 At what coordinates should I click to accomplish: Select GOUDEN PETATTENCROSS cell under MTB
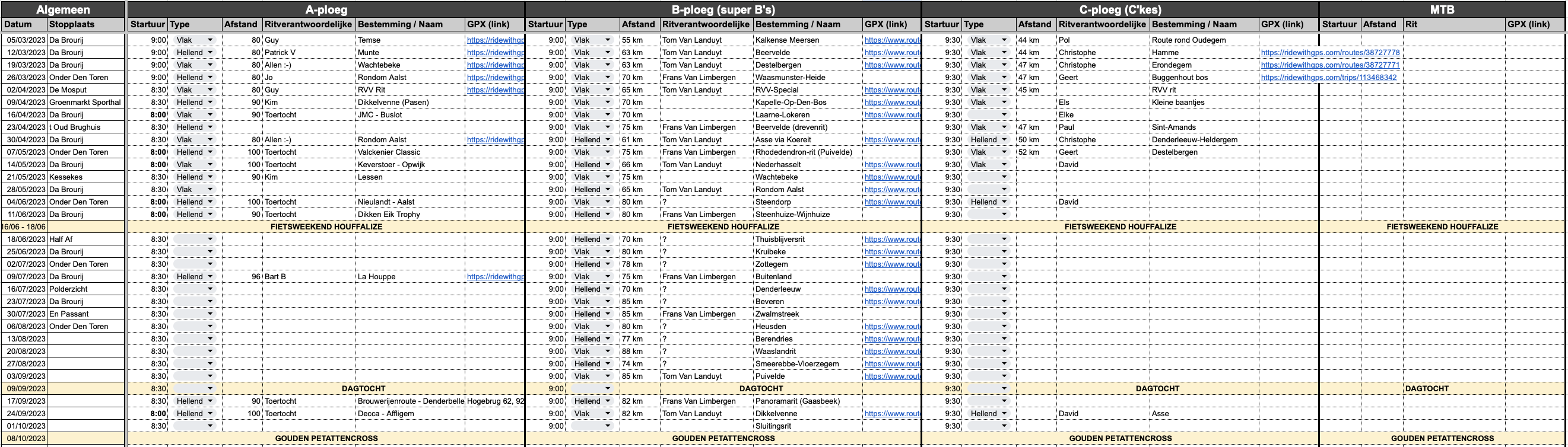(x=1442, y=439)
